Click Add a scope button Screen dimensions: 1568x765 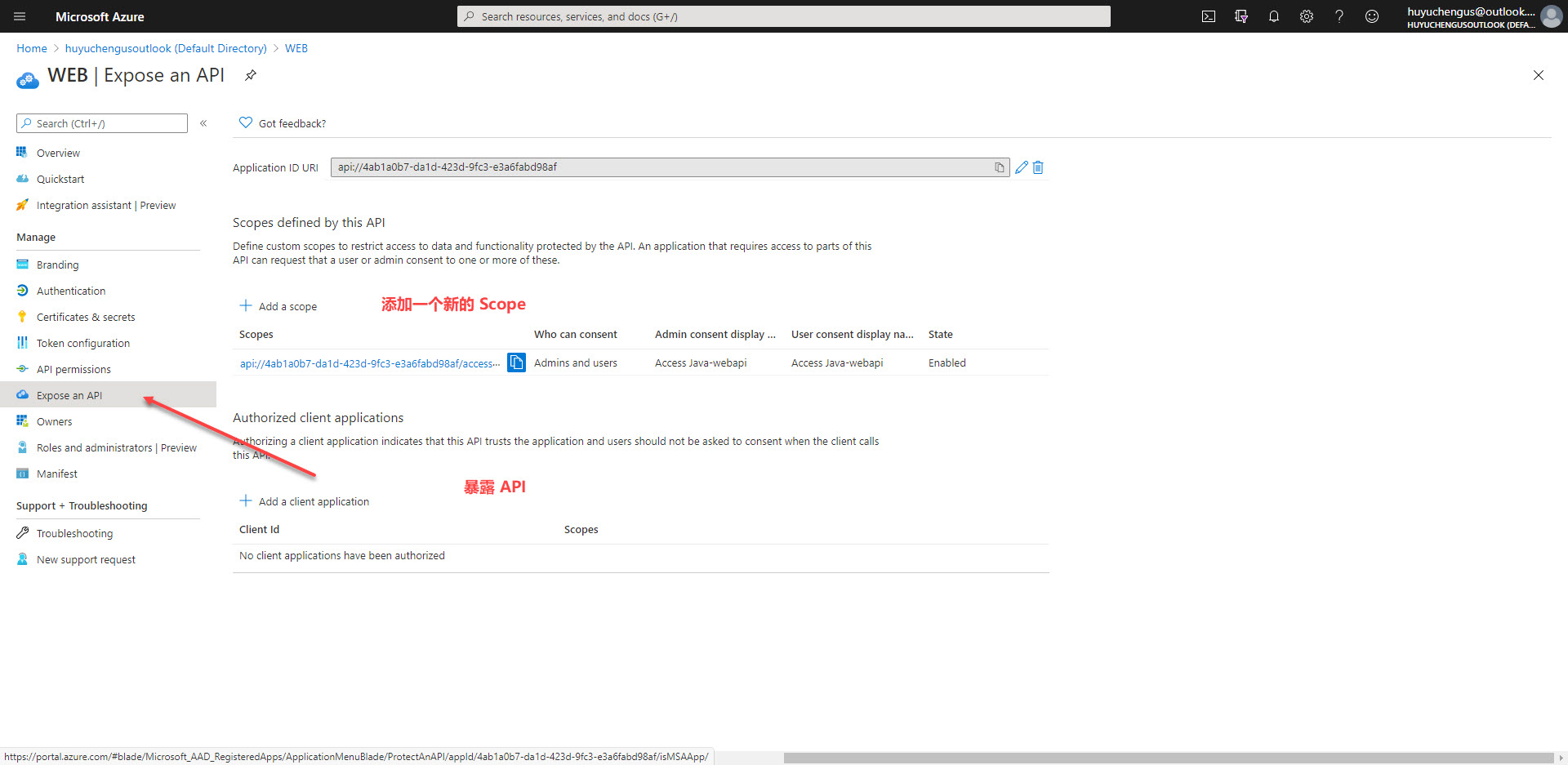(x=278, y=306)
